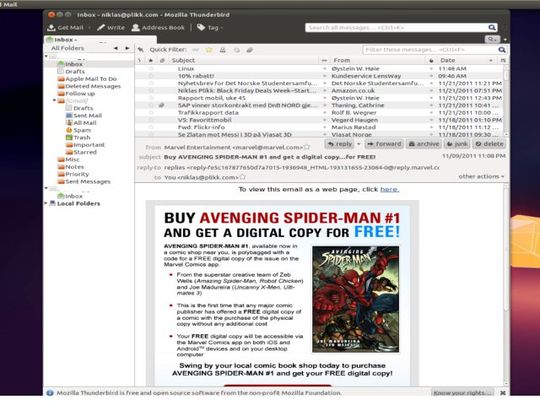Collapse the [Gmail] folder
The image size is (540, 405).
(x=54, y=101)
